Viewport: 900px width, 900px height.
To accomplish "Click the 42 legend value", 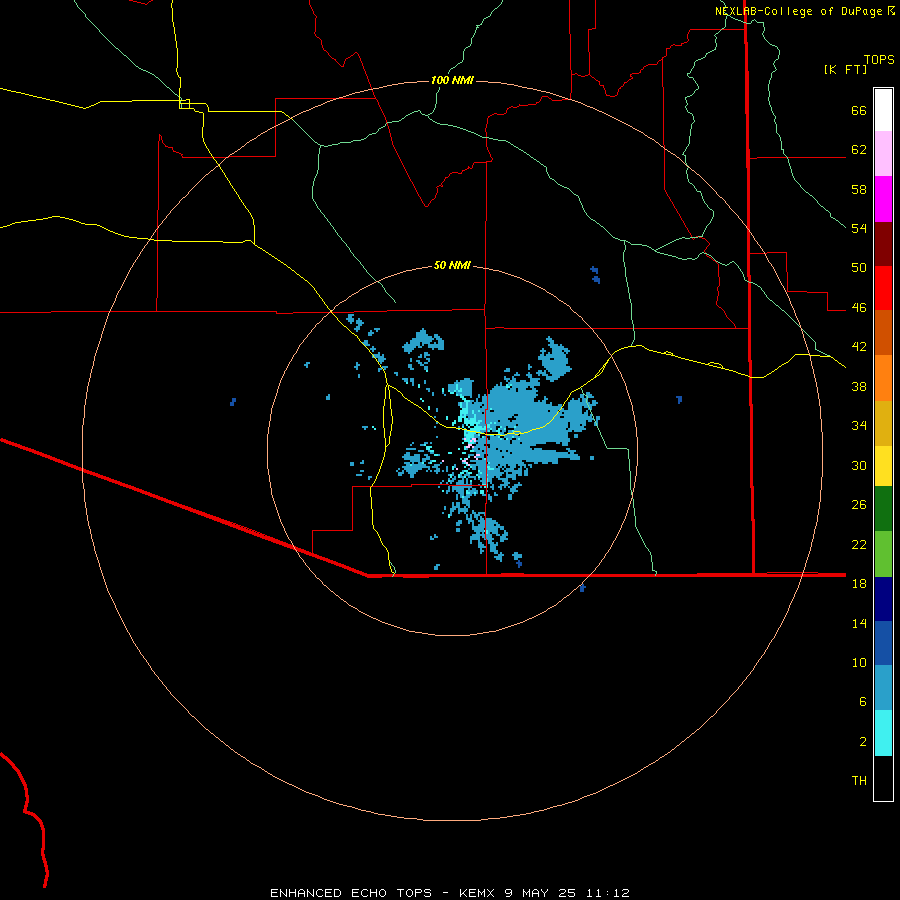I will point(859,347).
